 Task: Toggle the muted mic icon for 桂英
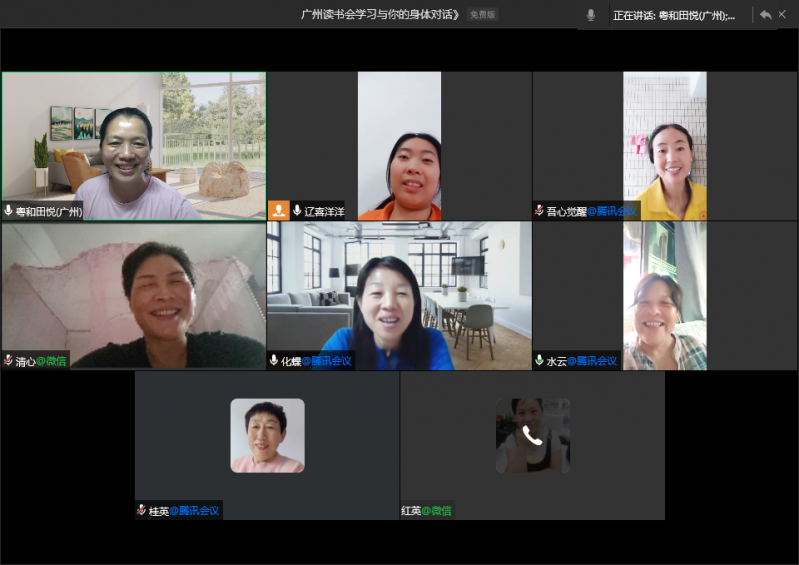142,510
